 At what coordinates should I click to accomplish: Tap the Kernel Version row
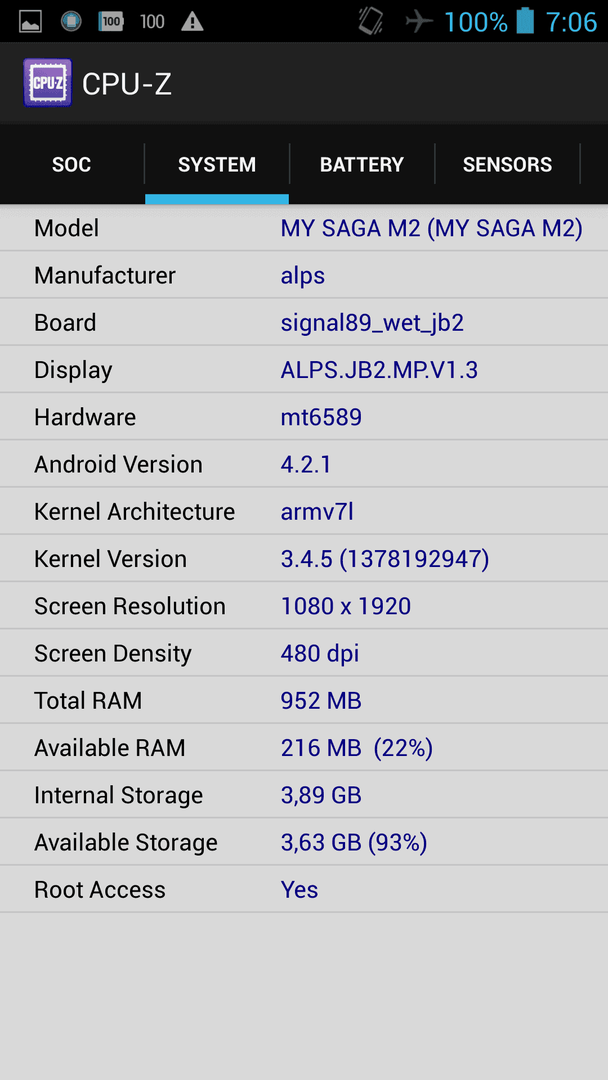tap(304, 559)
